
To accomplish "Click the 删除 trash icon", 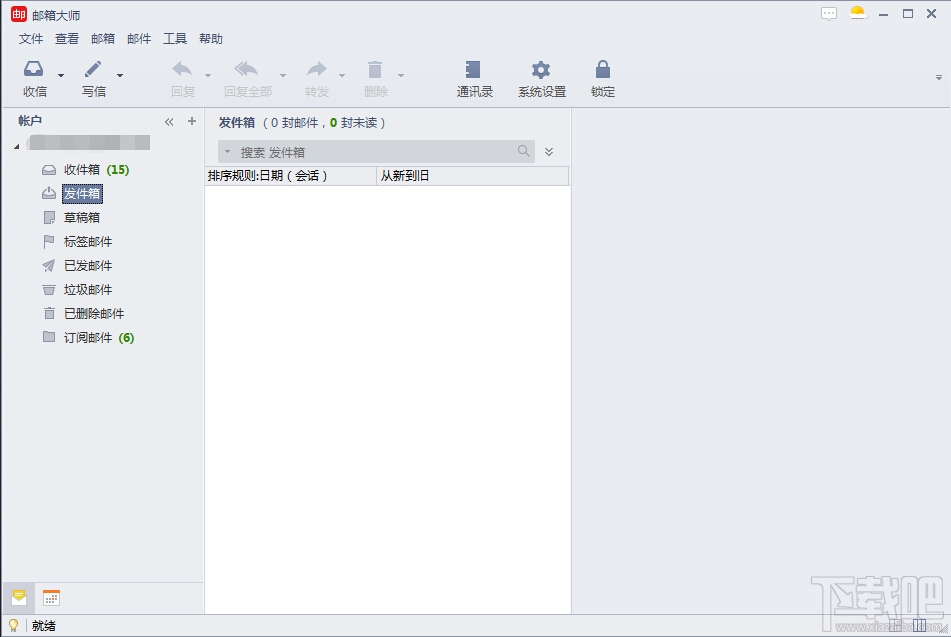I will tap(375, 69).
